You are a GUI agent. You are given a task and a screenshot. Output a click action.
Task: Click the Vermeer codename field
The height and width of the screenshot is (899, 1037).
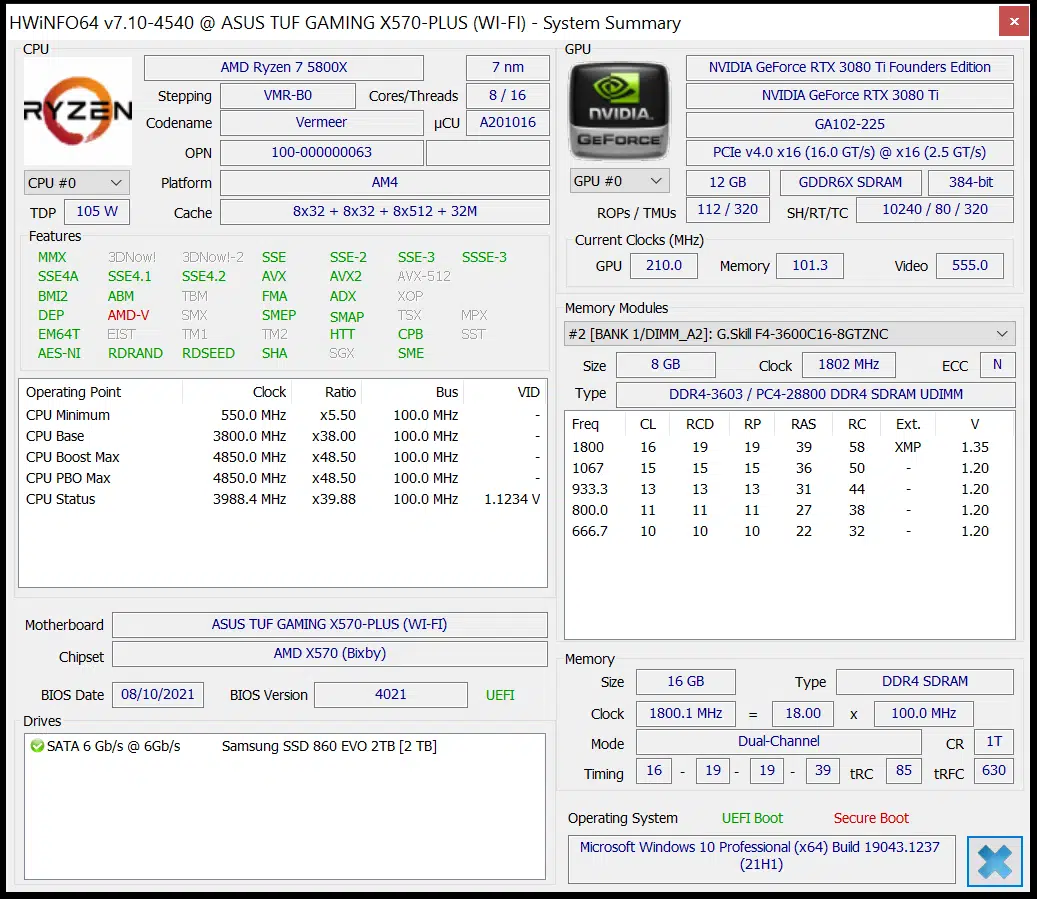[321, 122]
